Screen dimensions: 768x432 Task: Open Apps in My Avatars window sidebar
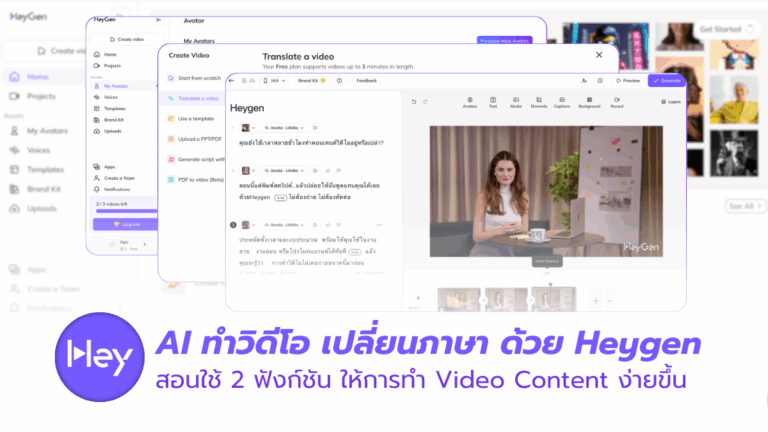(105, 167)
